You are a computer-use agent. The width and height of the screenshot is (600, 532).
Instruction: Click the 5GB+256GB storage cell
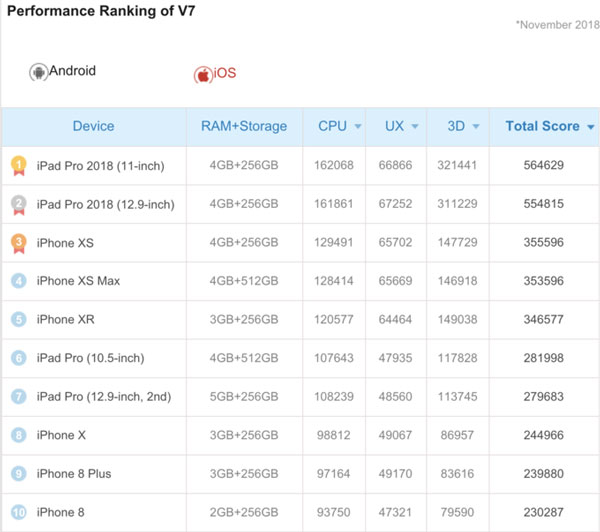tap(244, 397)
